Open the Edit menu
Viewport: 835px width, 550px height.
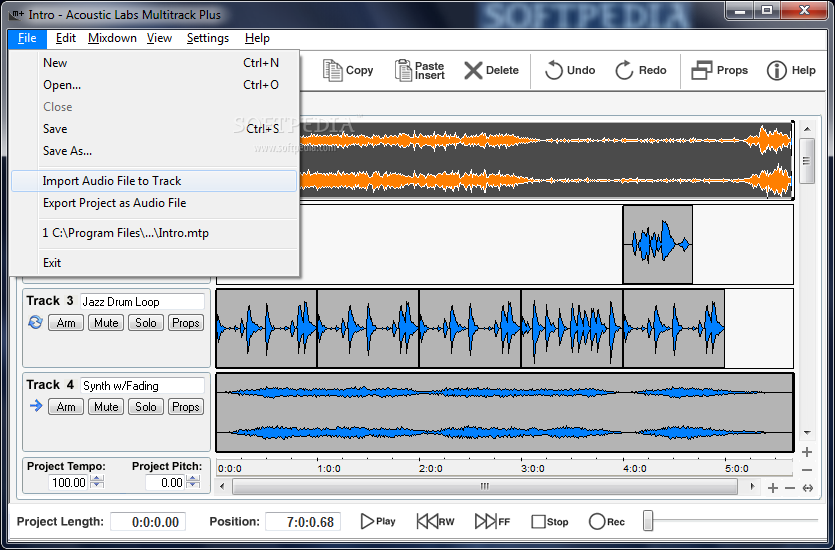pos(66,38)
